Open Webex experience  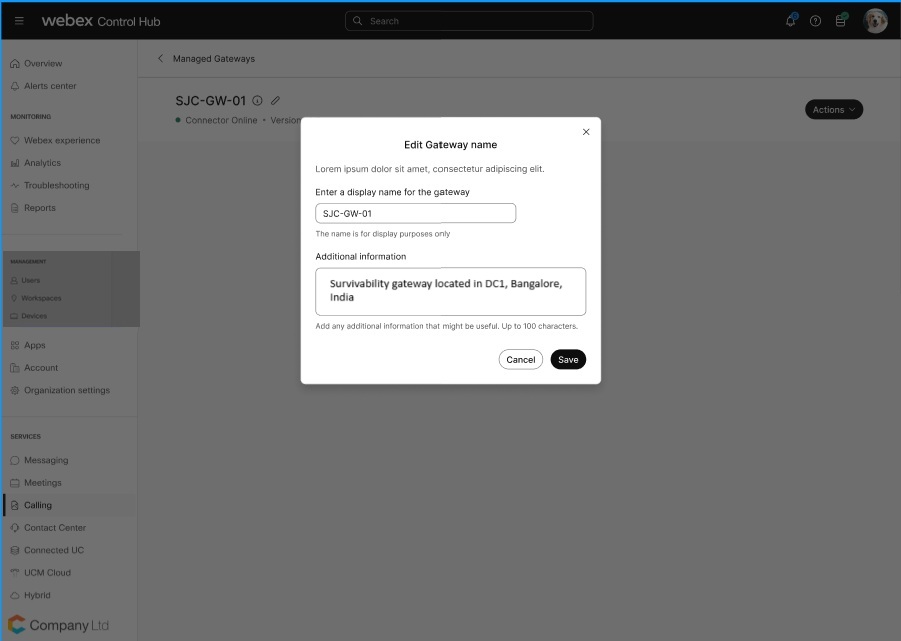click(62, 141)
